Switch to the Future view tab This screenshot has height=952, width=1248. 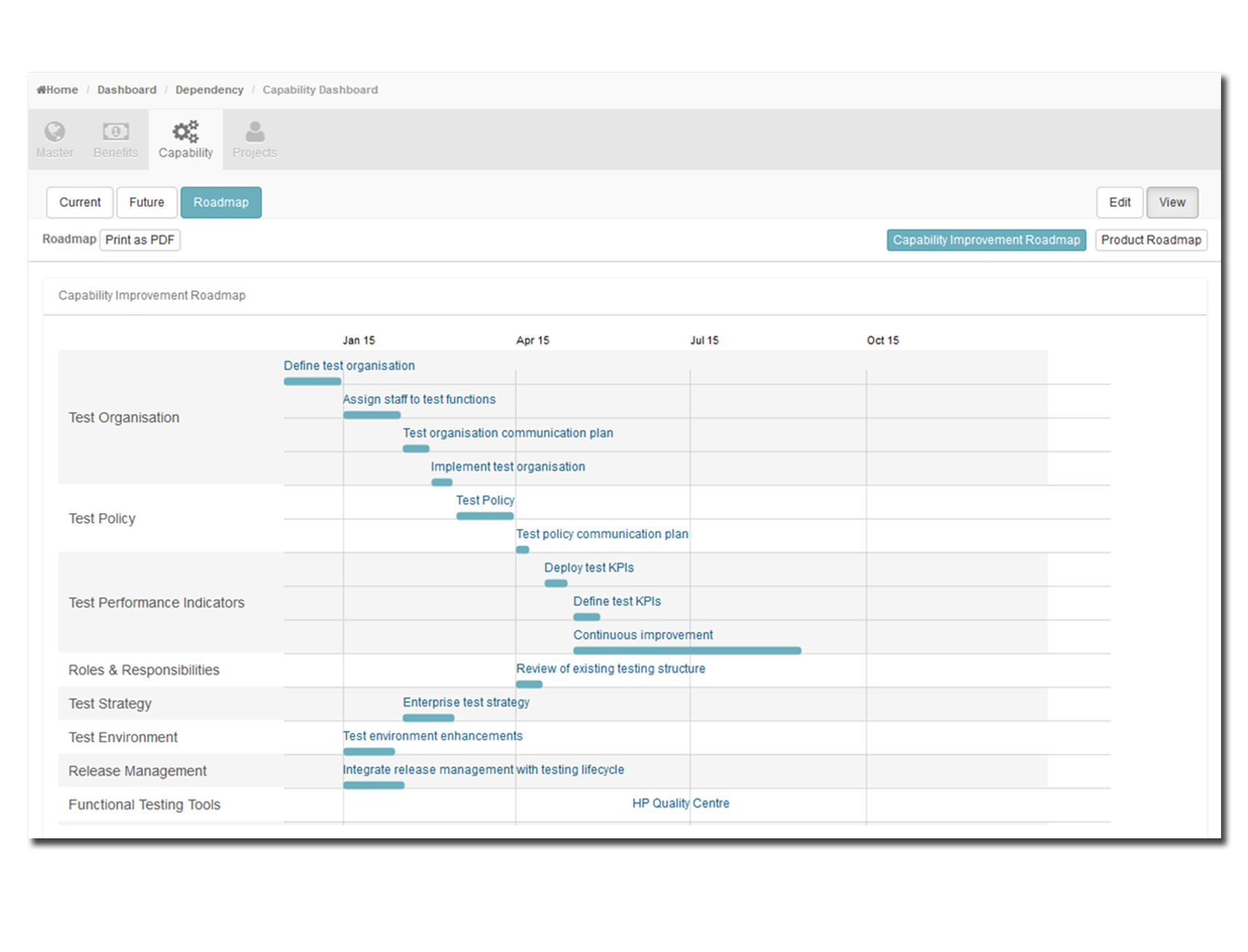pos(147,203)
